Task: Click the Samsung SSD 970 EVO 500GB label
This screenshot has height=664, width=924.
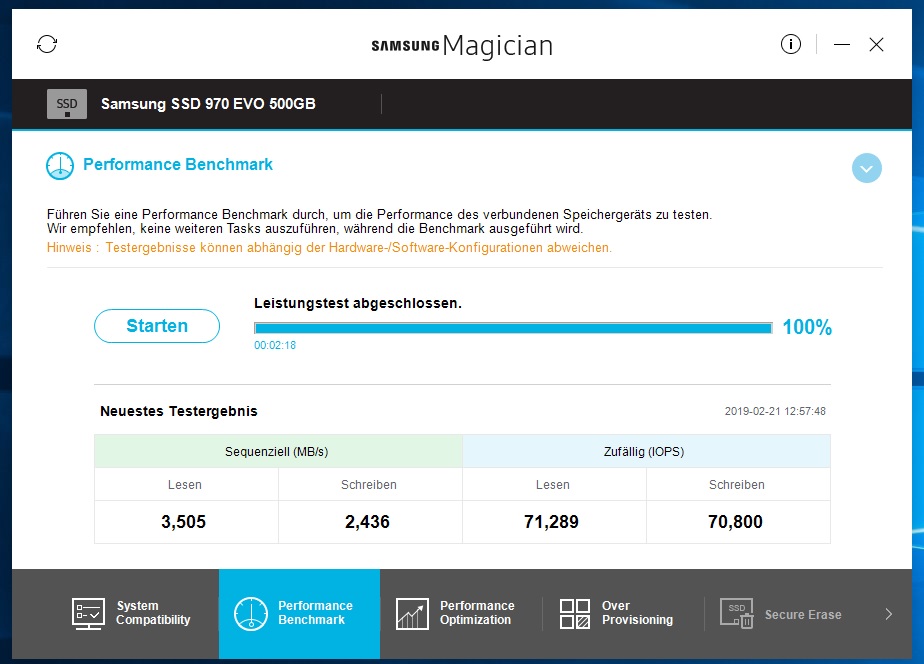Action: 208,104
